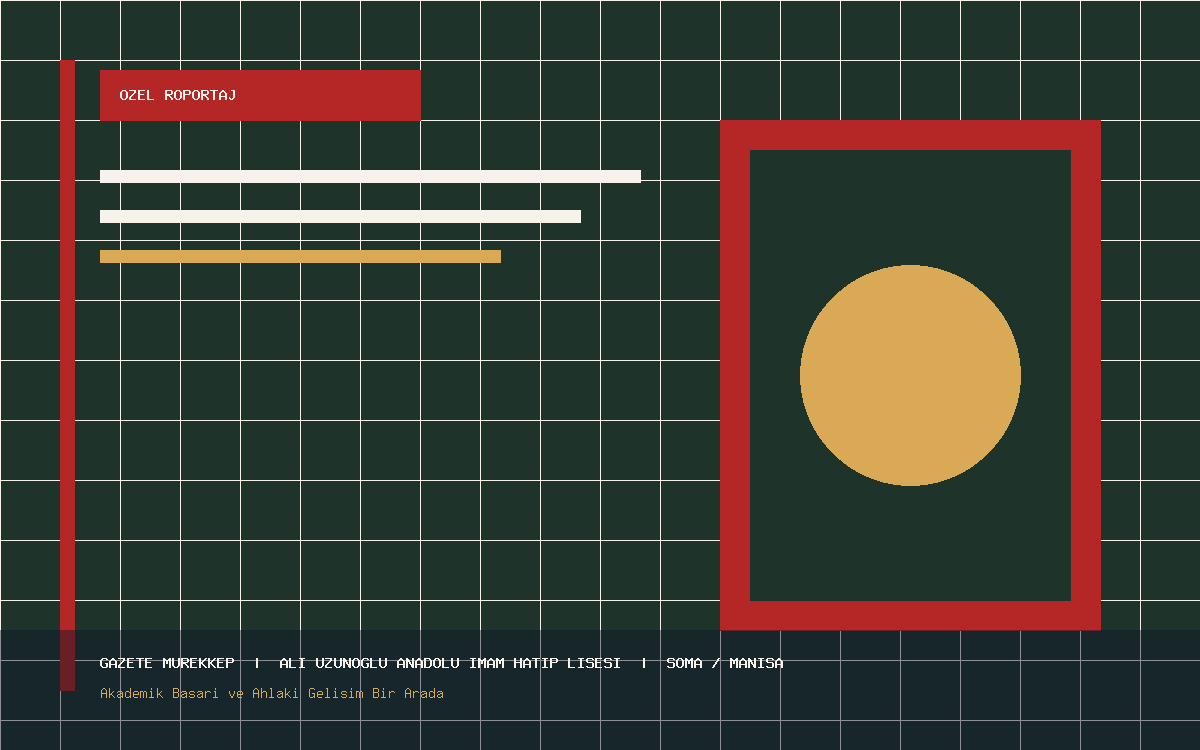The height and width of the screenshot is (750, 1200).
Task: Select ALI UZUNOGLU ANADOLU IMAM HATIP LISESI text
Action: click(450, 663)
